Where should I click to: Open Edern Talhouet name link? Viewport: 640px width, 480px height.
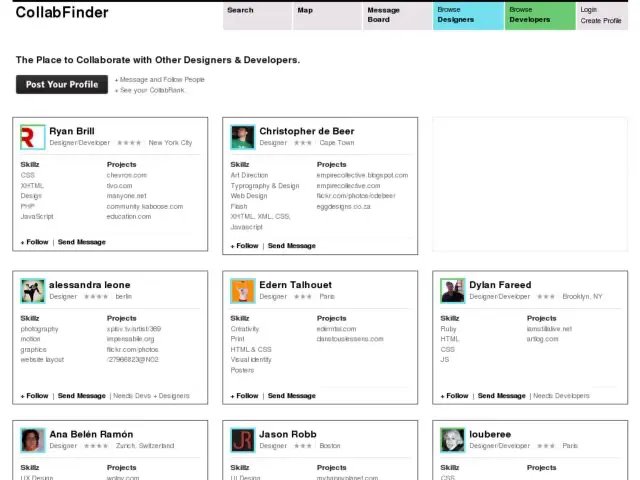coord(296,285)
